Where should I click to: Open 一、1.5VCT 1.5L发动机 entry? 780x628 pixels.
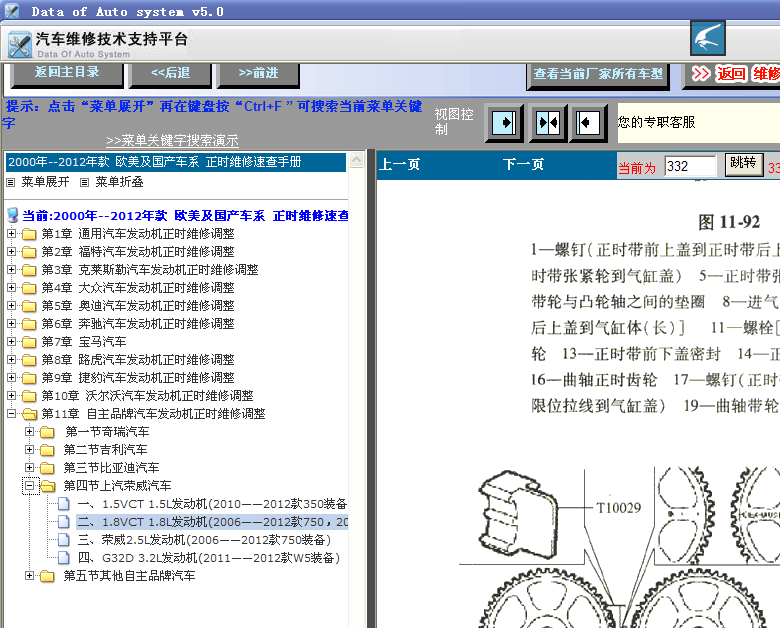[212, 504]
